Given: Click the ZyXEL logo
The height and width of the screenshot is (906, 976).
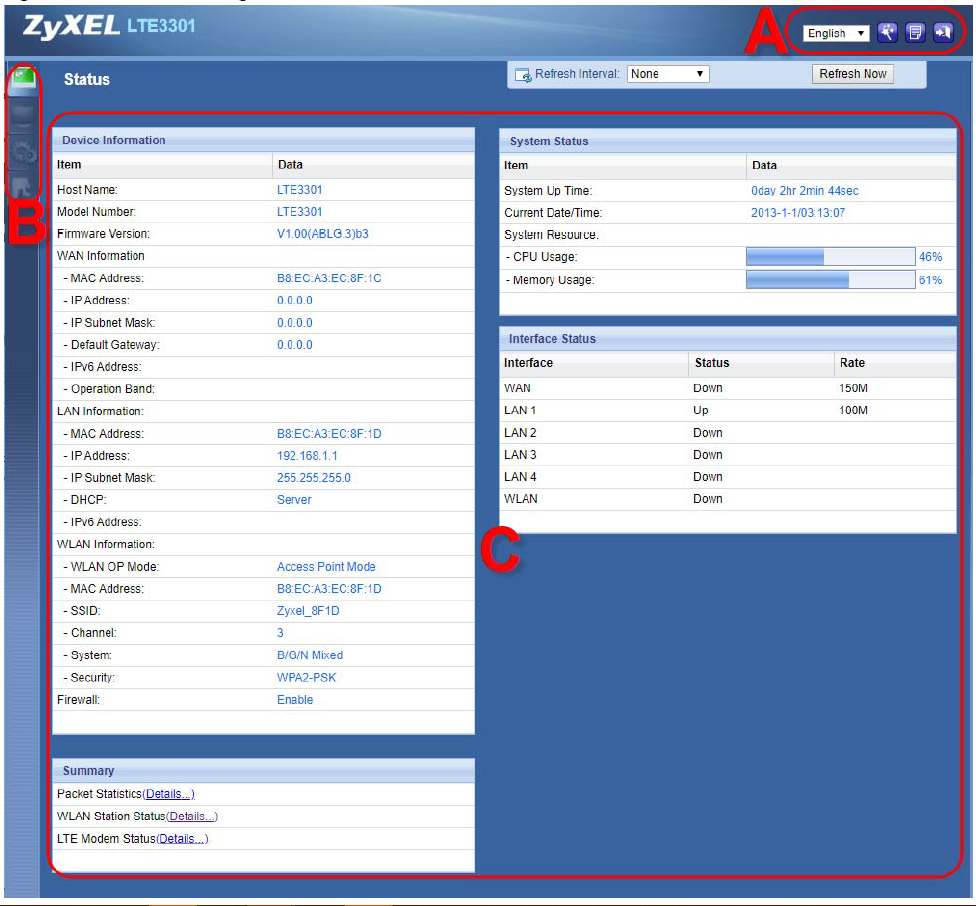Looking at the screenshot, I should click(x=71, y=26).
